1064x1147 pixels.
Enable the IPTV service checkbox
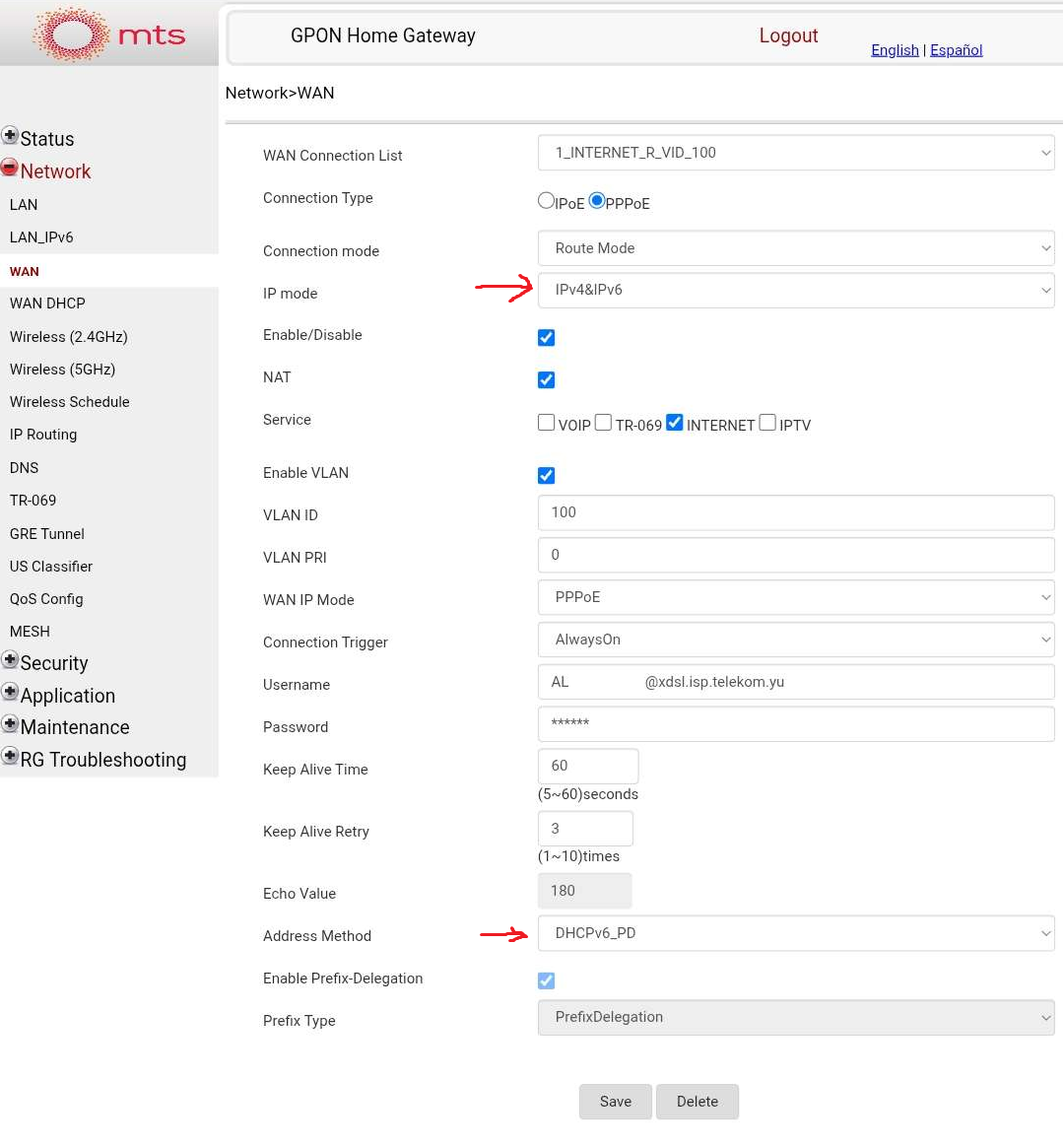point(767,423)
